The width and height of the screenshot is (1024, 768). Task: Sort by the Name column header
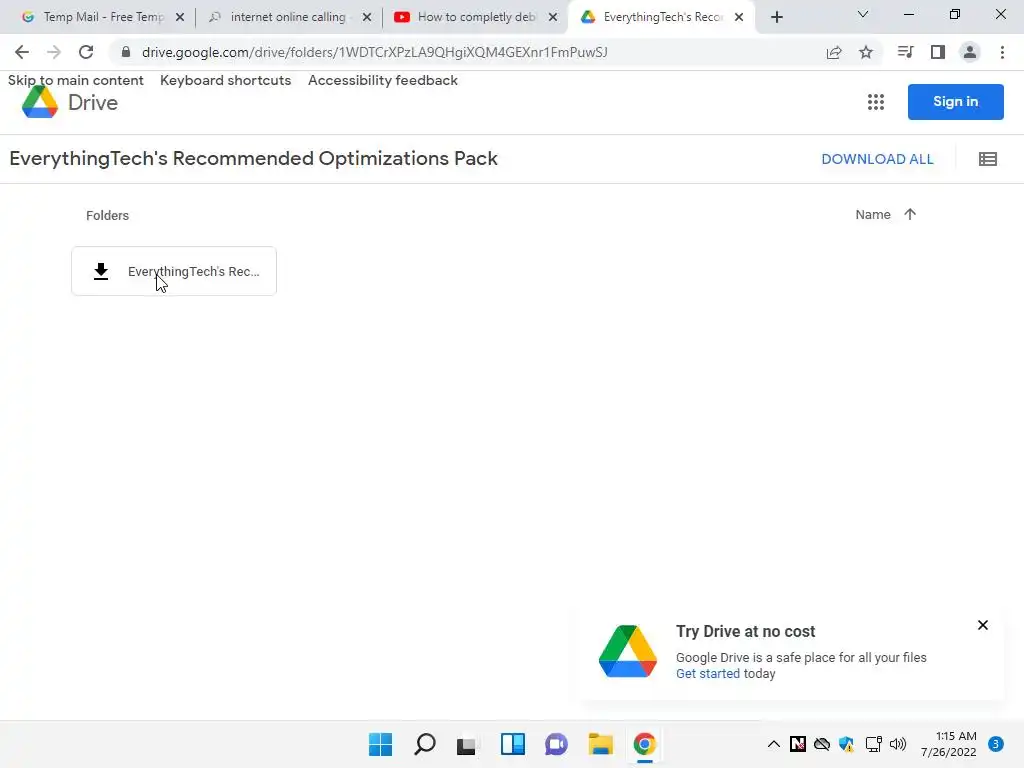click(x=872, y=214)
